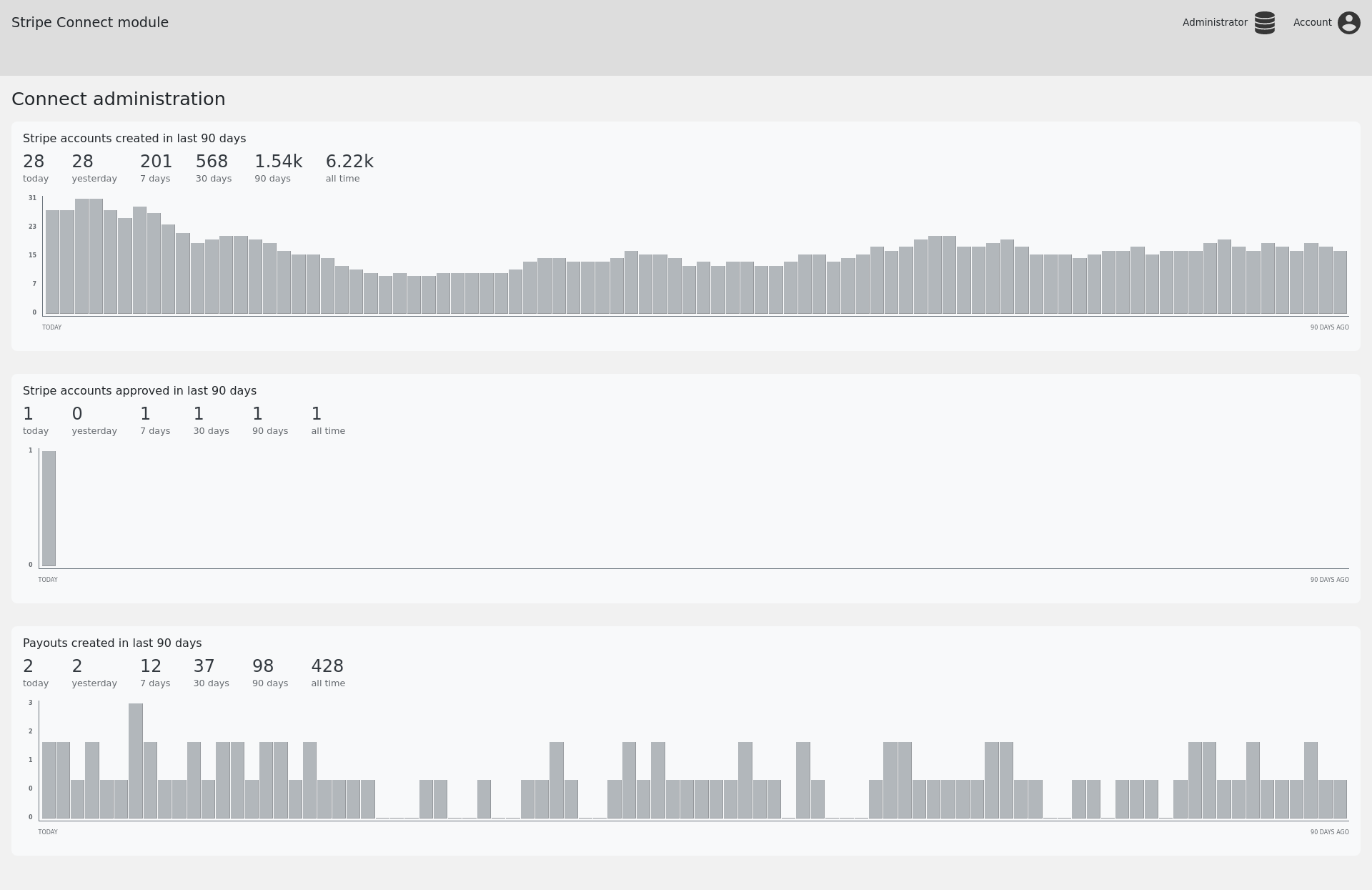Click the tallest bar in Payouts chart
Viewport: 1372px width, 890px height.
pyautogui.click(x=136, y=761)
